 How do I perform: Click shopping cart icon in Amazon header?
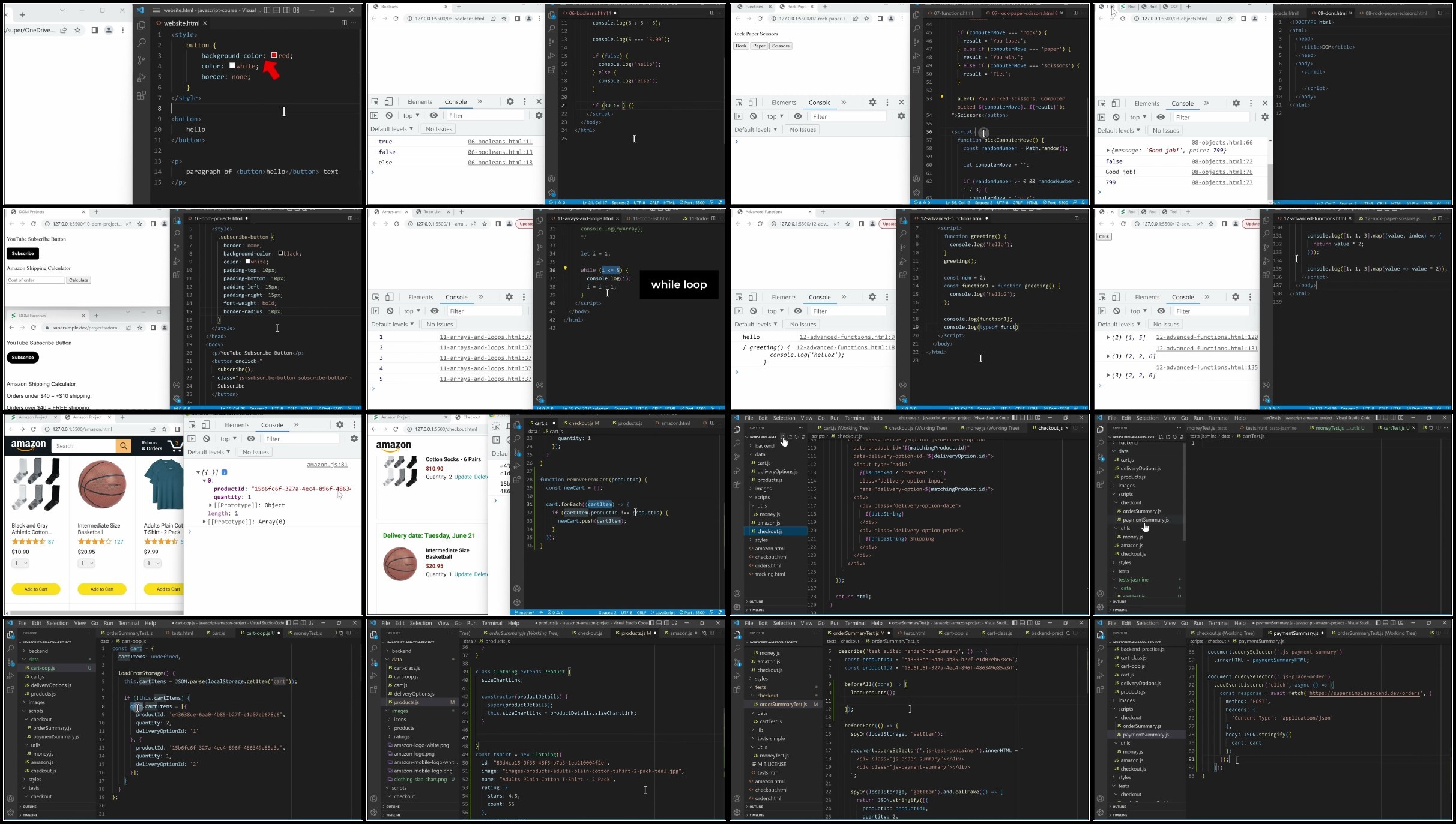pos(174,445)
